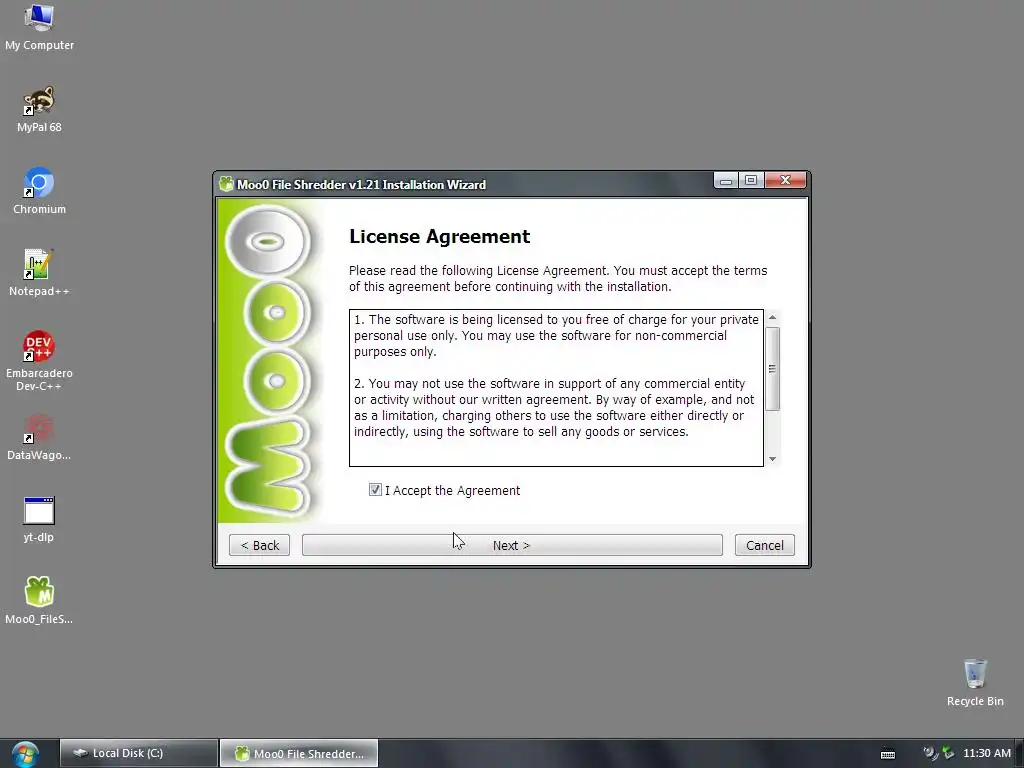
Task: Close the Moo0 installation wizard window
Action: click(786, 180)
